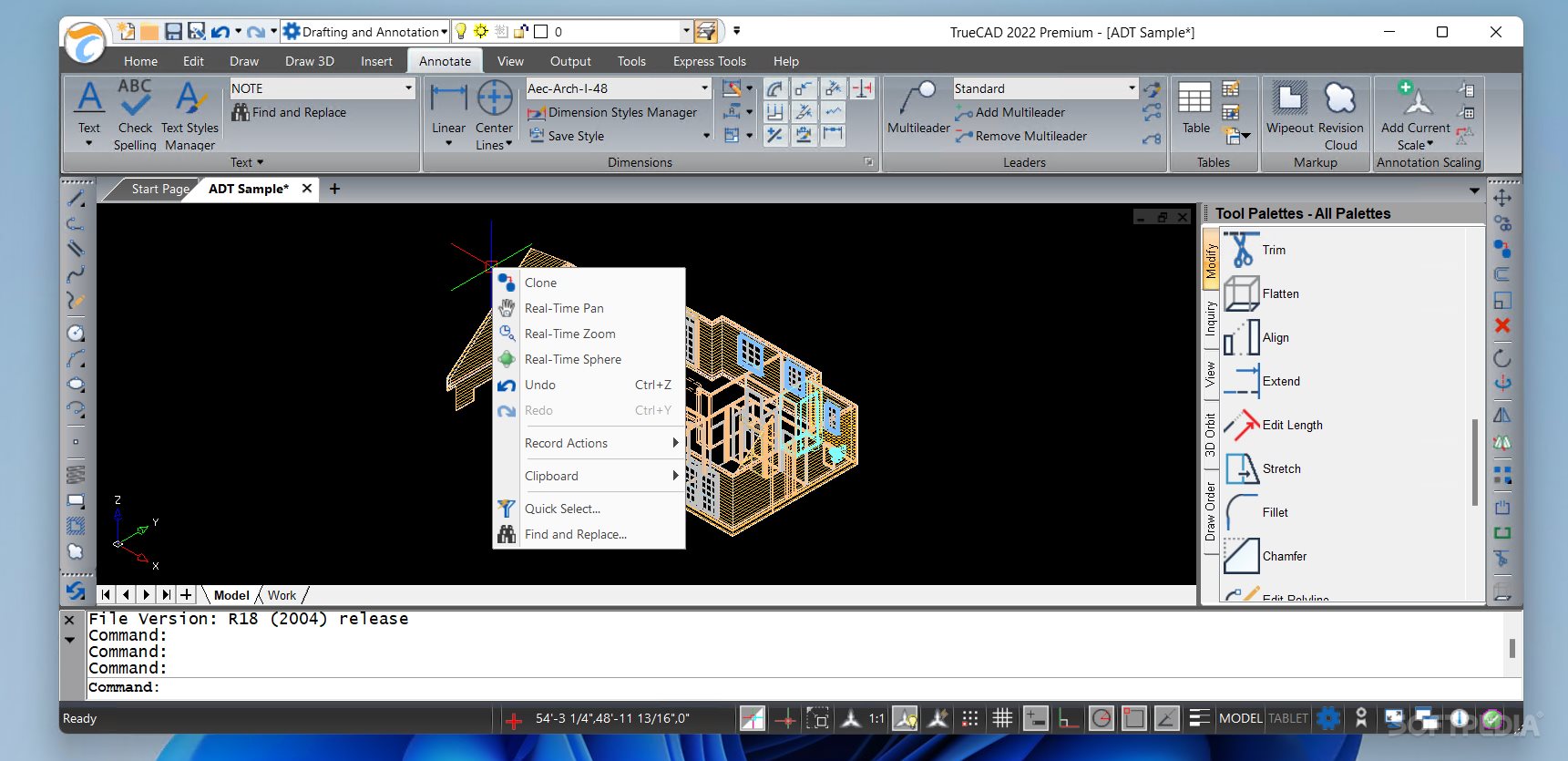Open the Standard multileader style dropdown

tap(1132, 88)
